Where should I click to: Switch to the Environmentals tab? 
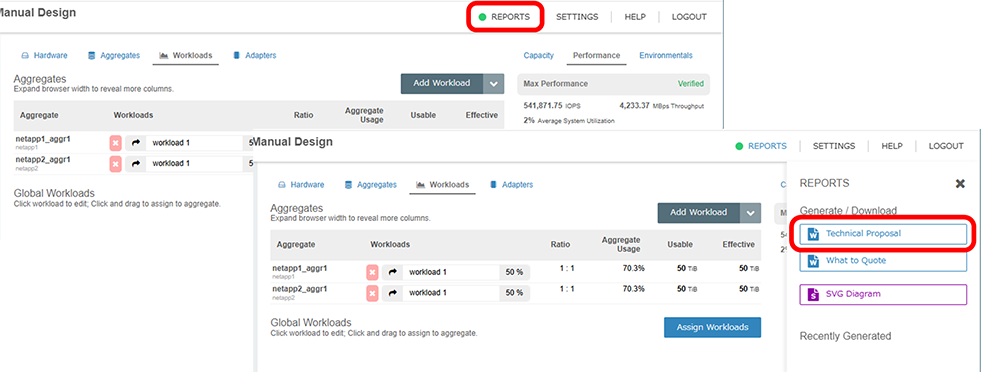point(666,55)
